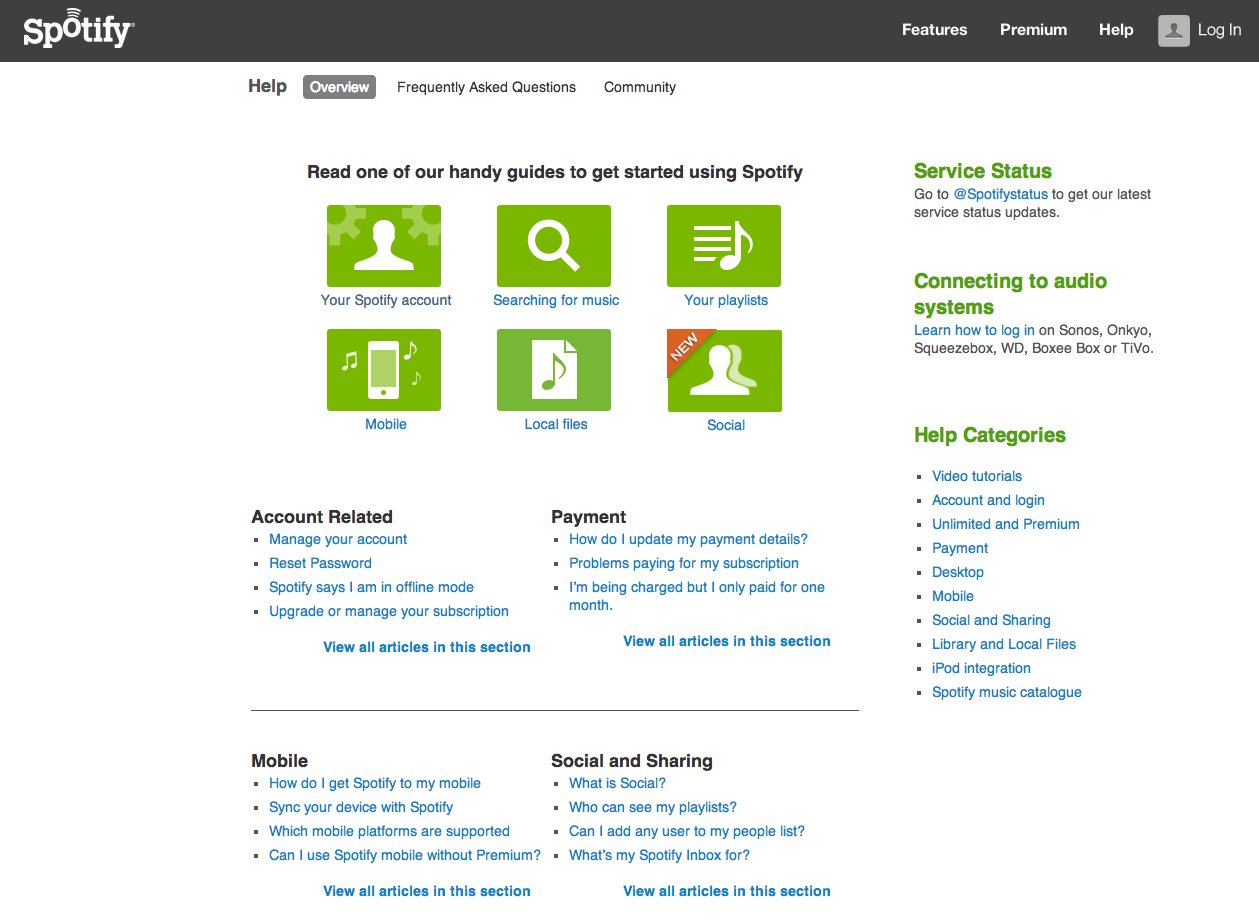Open What is Social? article
Screen dimensions: 1259x922
point(617,783)
